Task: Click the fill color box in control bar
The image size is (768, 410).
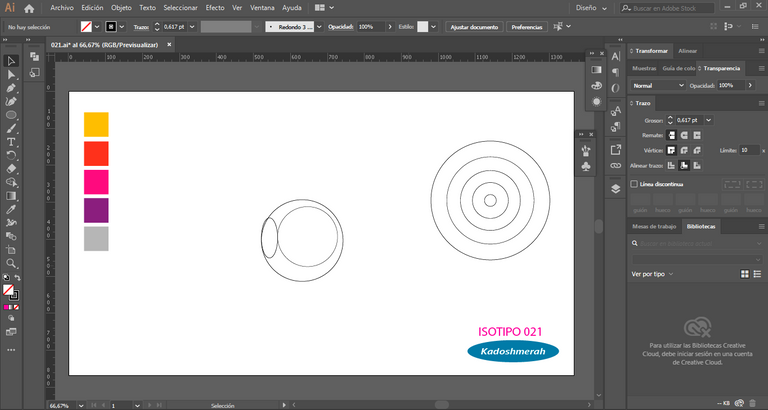Action: 86,27
